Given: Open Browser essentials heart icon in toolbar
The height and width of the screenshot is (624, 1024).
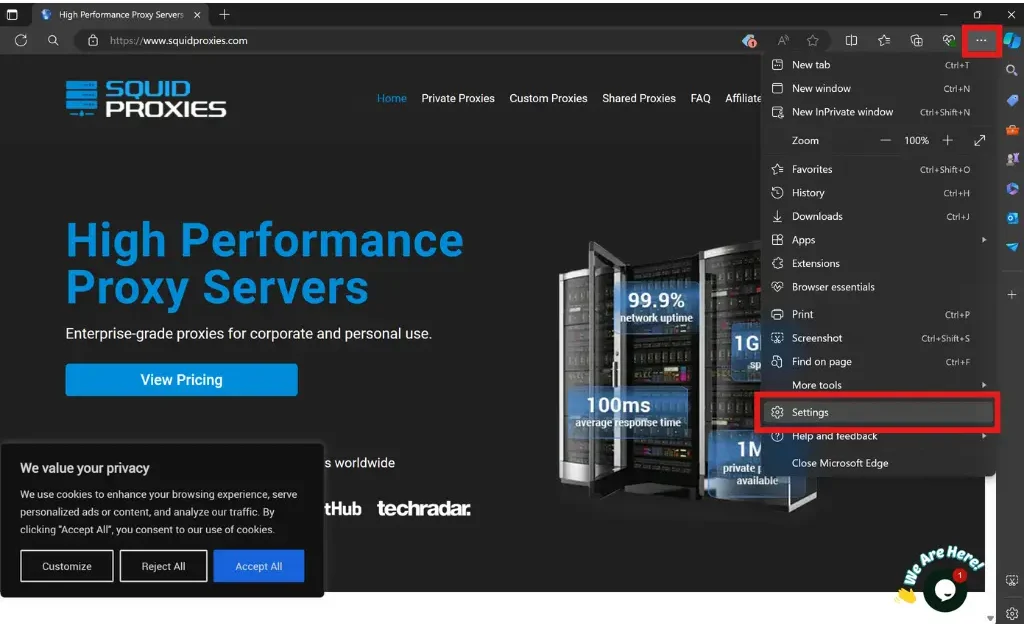Looking at the screenshot, I should (x=948, y=40).
